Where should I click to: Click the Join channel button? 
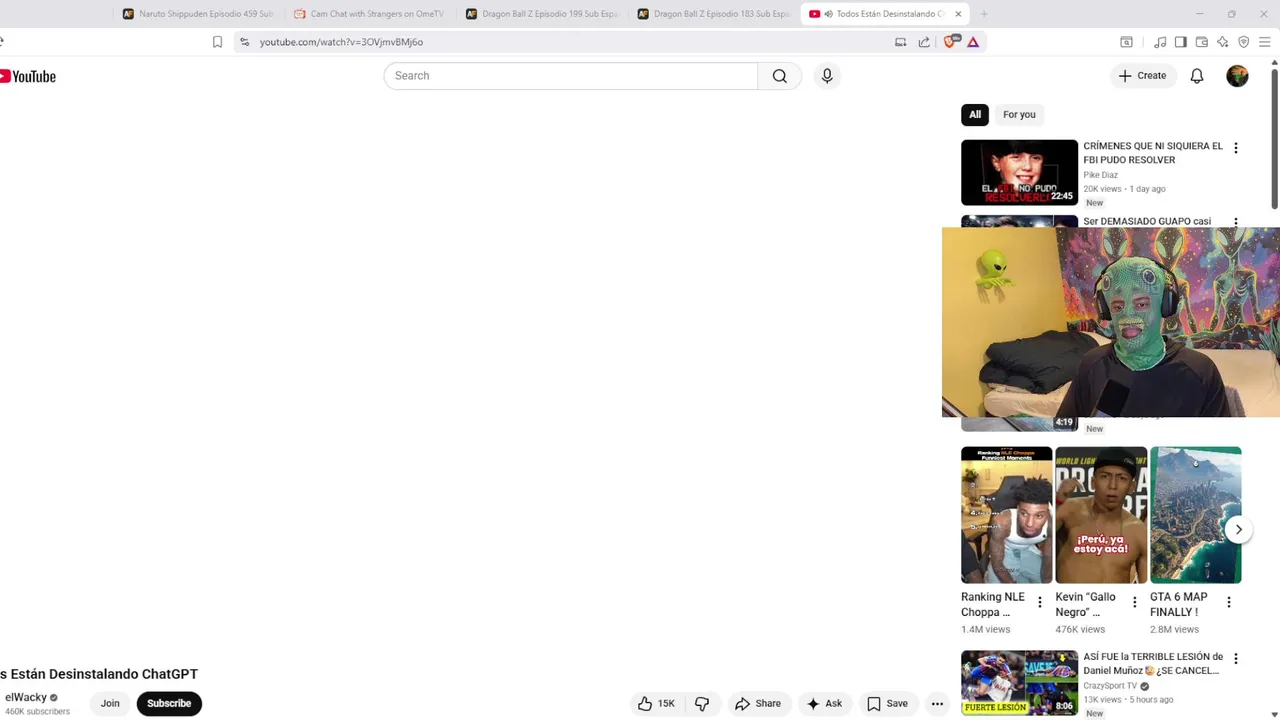point(110,704)
